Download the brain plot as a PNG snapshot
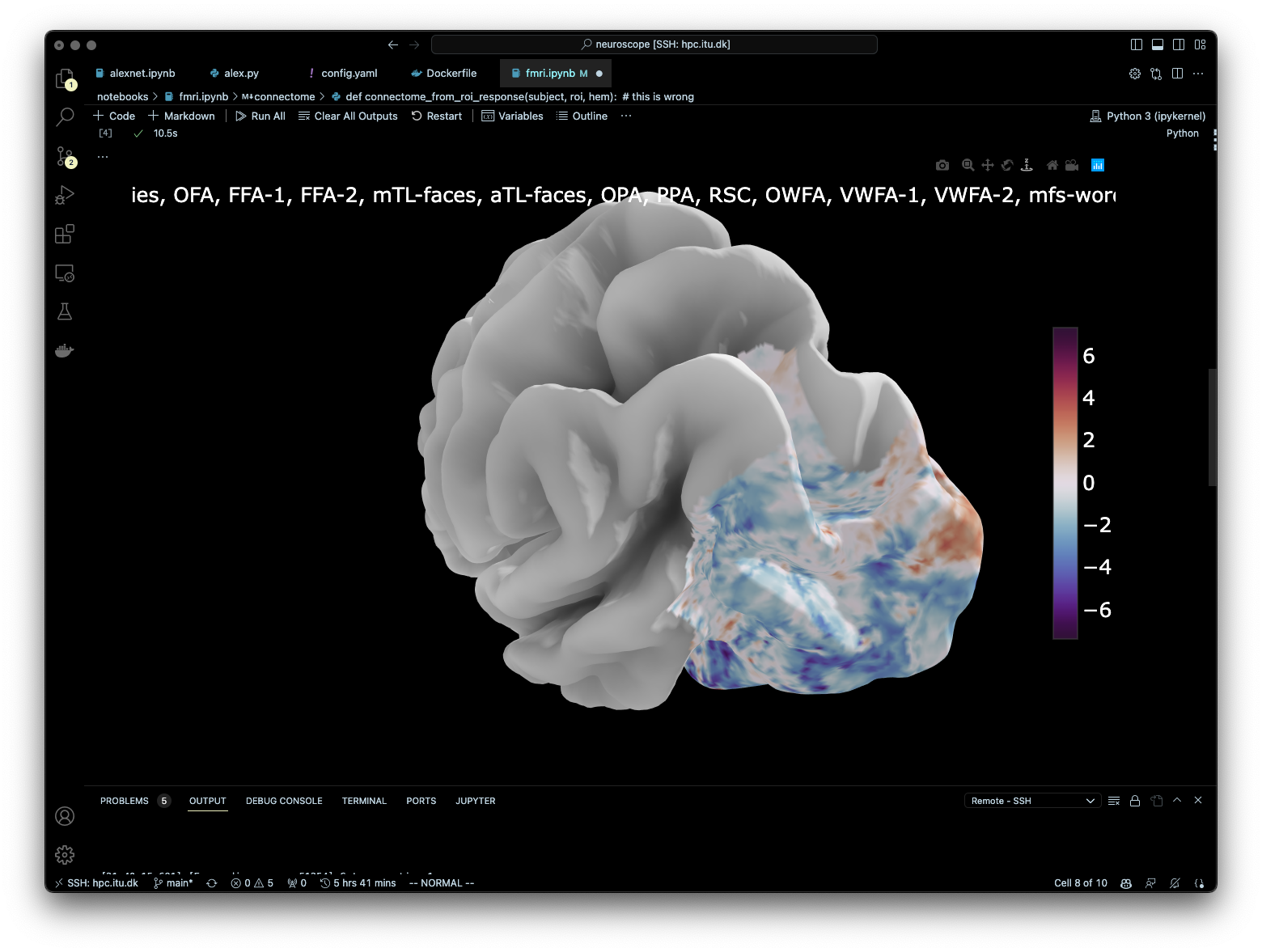 click(x=942, y=165)
